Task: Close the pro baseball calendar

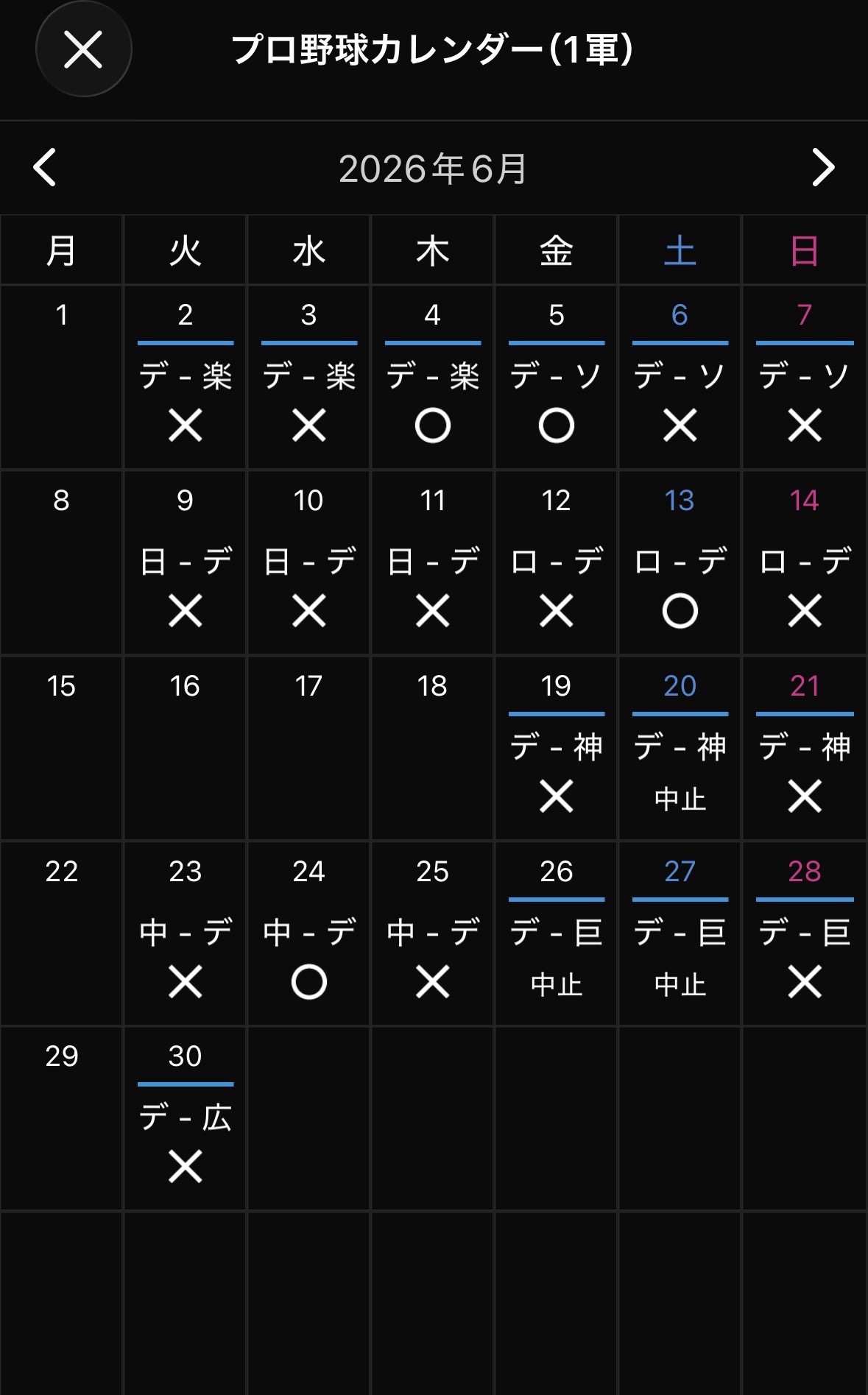Action: [83, 49]
